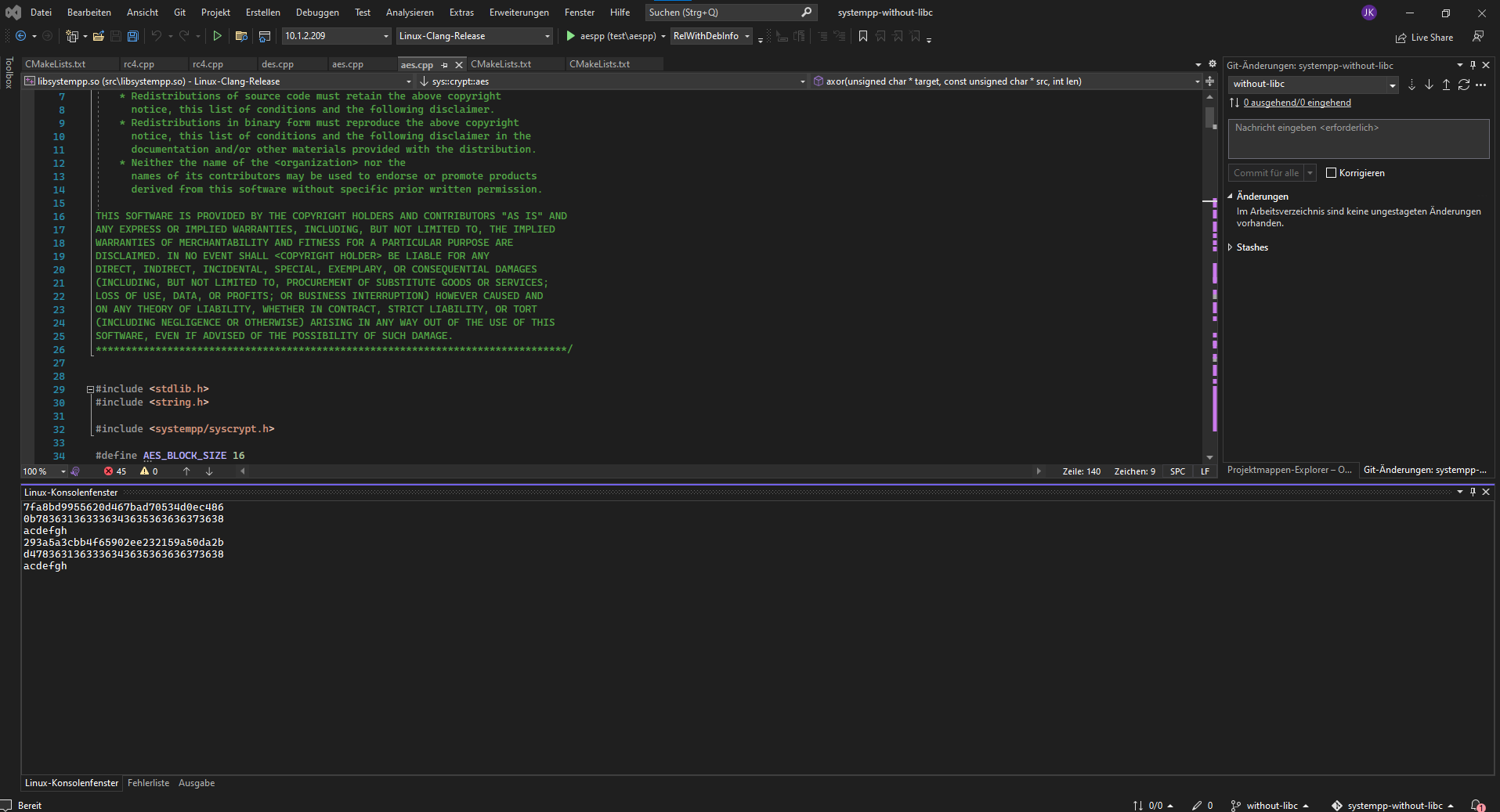1500x812 pixels.
Task: Open the without-libc branch dropdown
Action: tap(1313, 85)
